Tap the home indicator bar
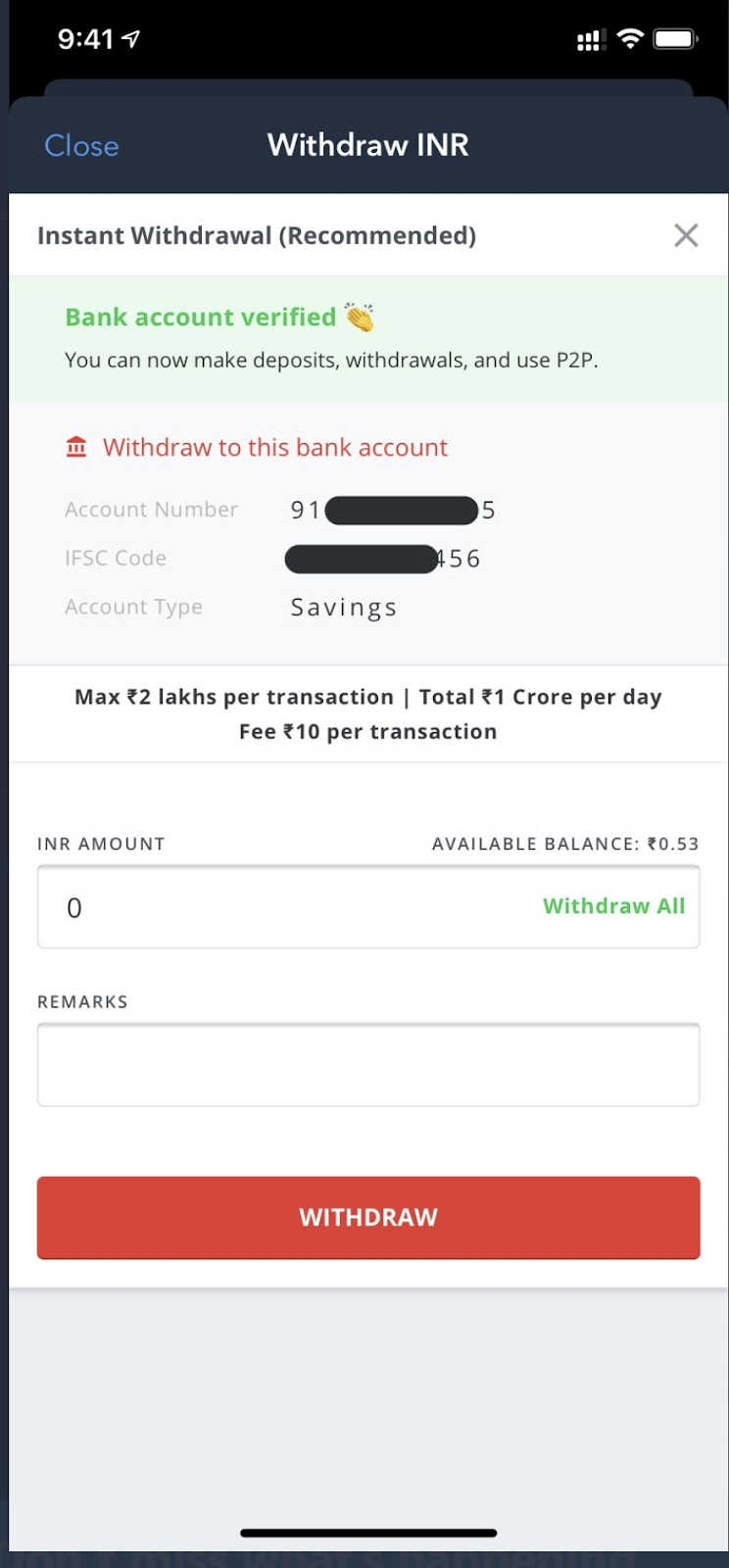Image resolution: width=729 pixels, height=1568 pixels. (368, 1533)
